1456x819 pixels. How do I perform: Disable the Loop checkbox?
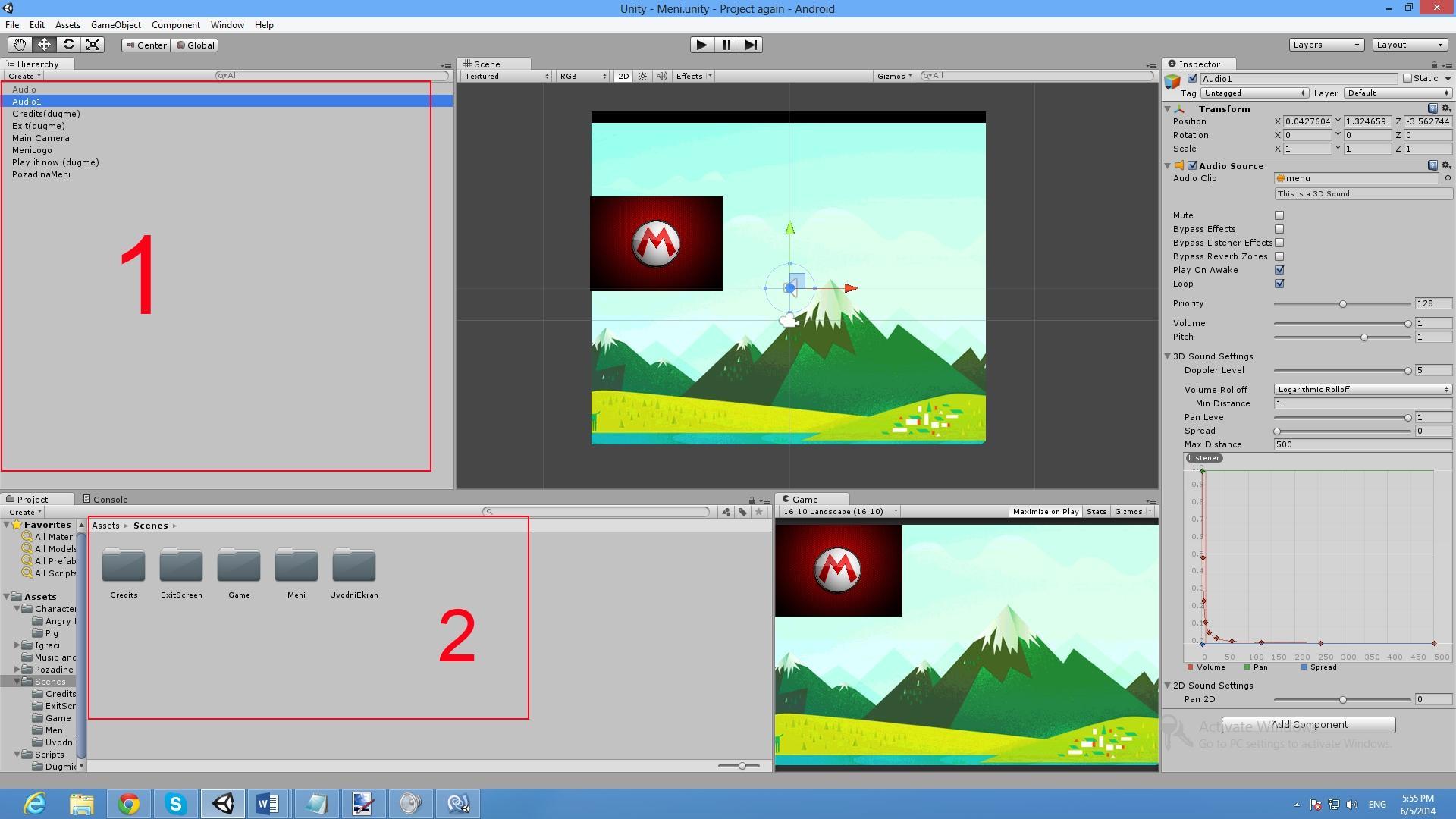coord(1279,284)
